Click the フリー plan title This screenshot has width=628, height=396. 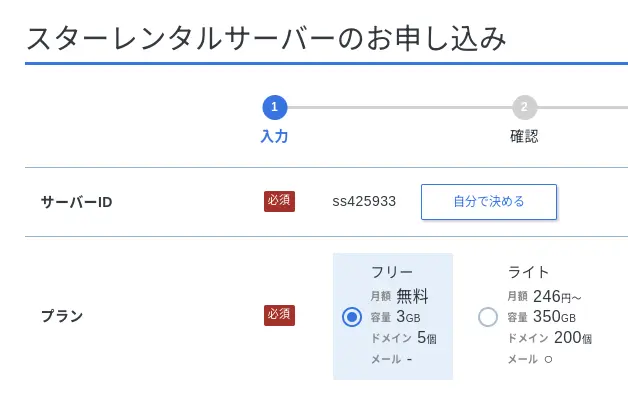392,272
